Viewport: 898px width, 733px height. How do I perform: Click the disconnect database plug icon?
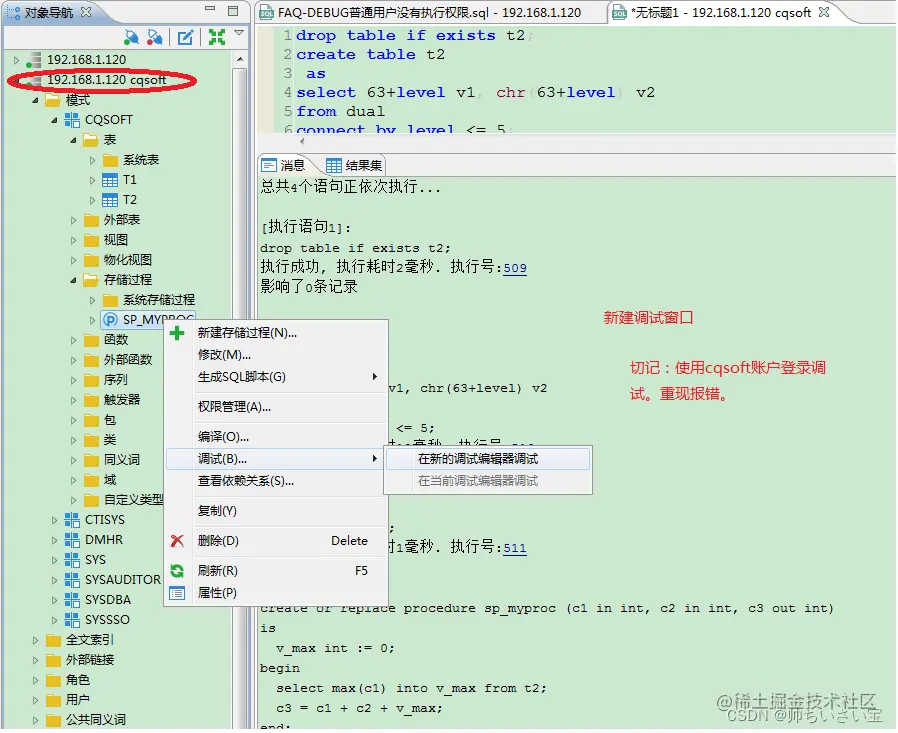tap(155, 38)
